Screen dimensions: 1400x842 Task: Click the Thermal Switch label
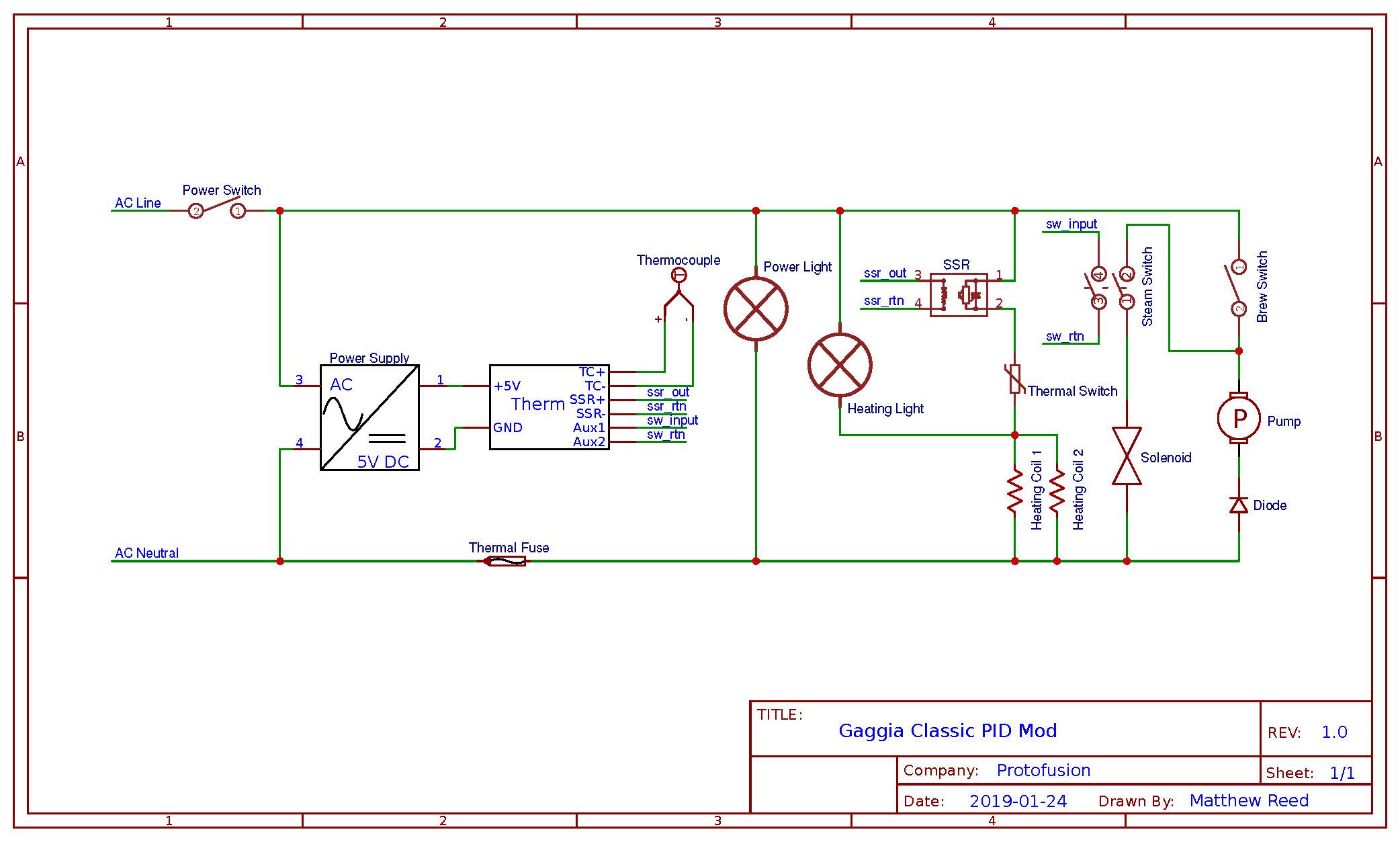pyautogui.click(x=1072, y=391)
